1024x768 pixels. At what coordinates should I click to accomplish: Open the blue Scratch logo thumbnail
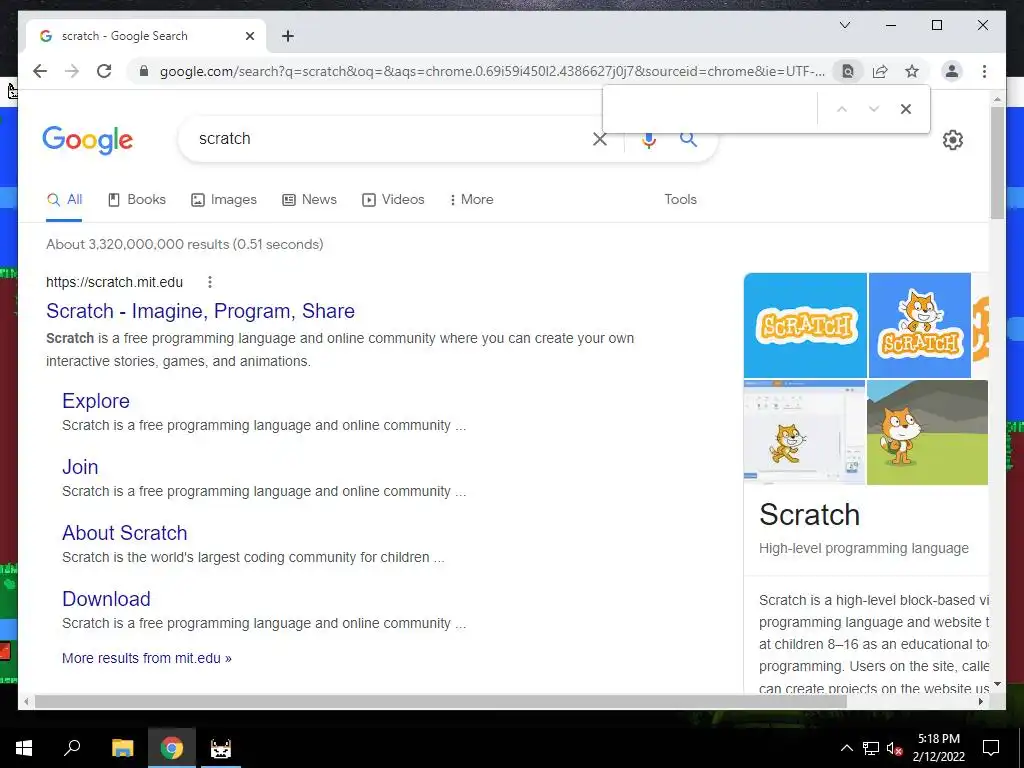(805, 325)
